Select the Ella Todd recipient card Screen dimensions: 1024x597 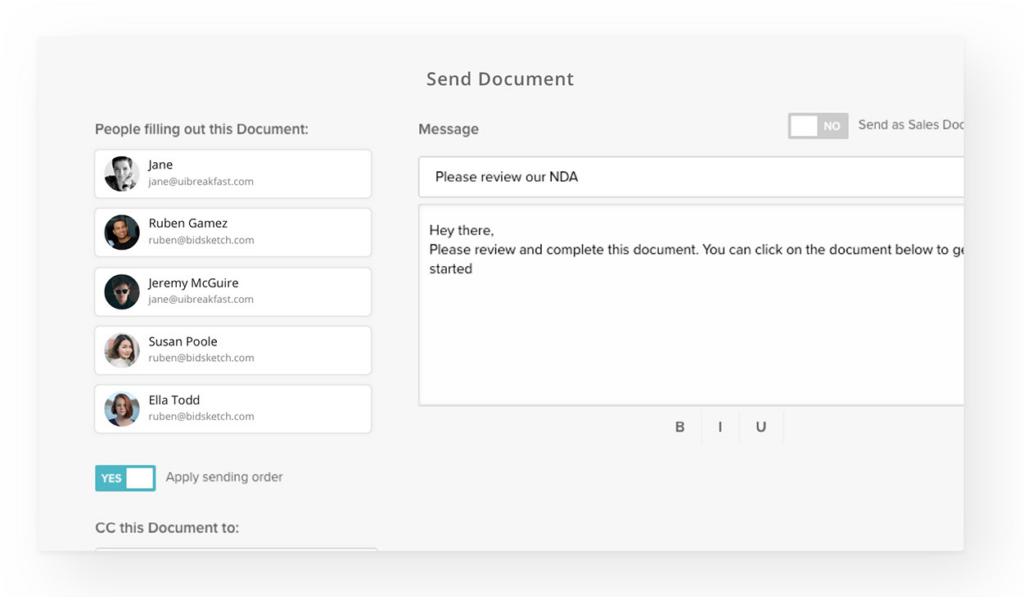point(233,408)
